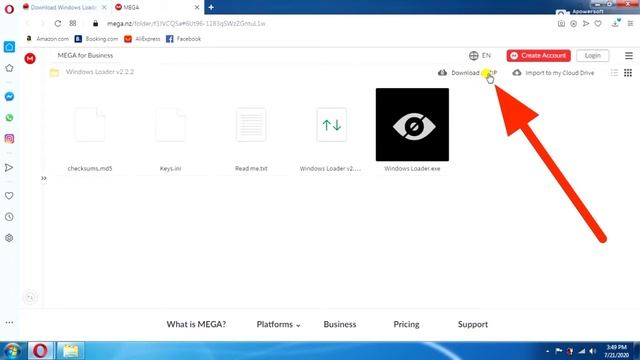
Task: Open File Explorer from taskbar
Action: pos(71,351)
